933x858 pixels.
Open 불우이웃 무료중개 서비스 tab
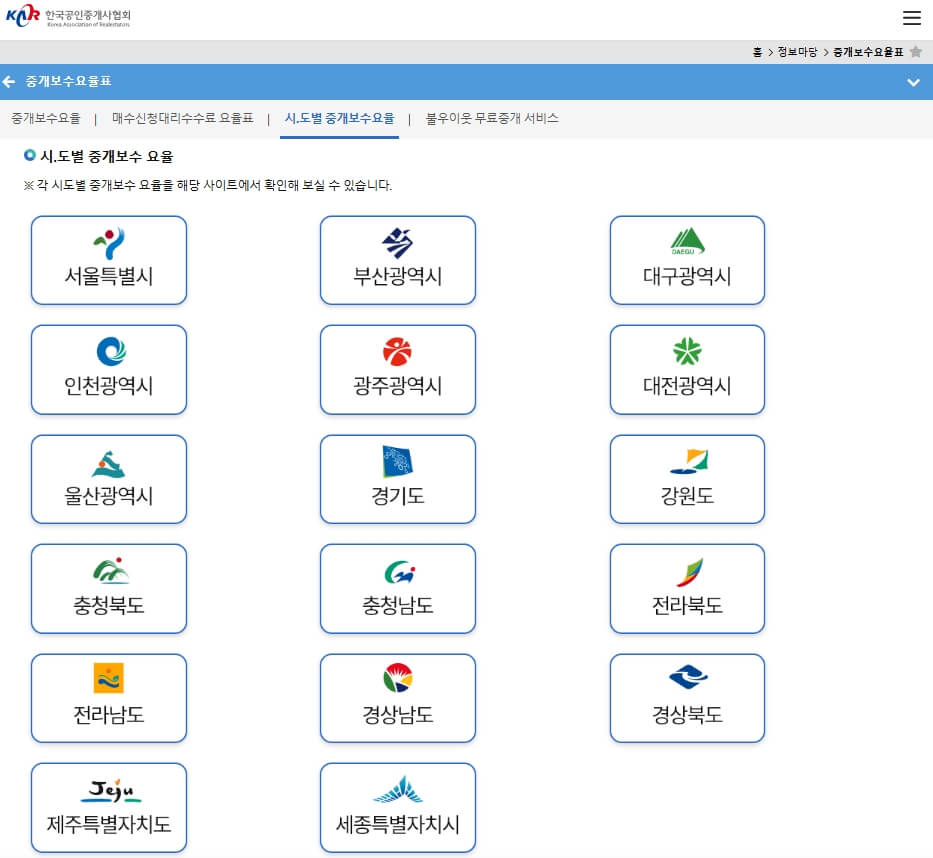492,118
